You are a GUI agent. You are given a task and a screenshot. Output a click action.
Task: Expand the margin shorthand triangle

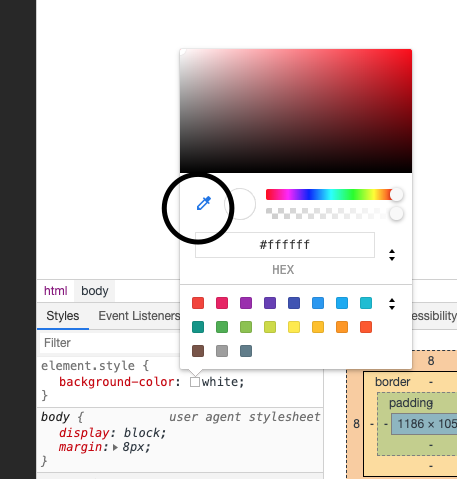[115, 447]
